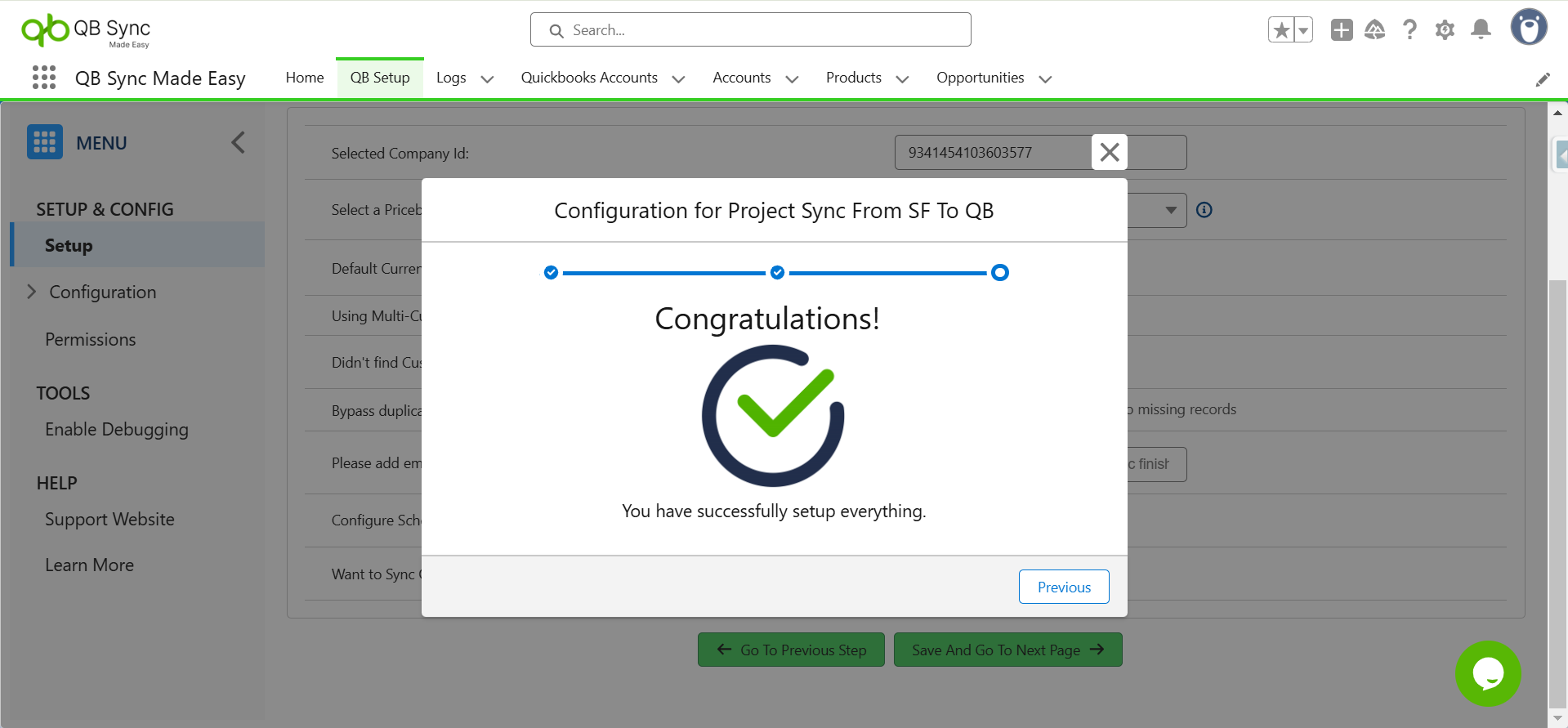
Task: Click the vertical scrollbar down arrow
Action: tap(1557, 718)
